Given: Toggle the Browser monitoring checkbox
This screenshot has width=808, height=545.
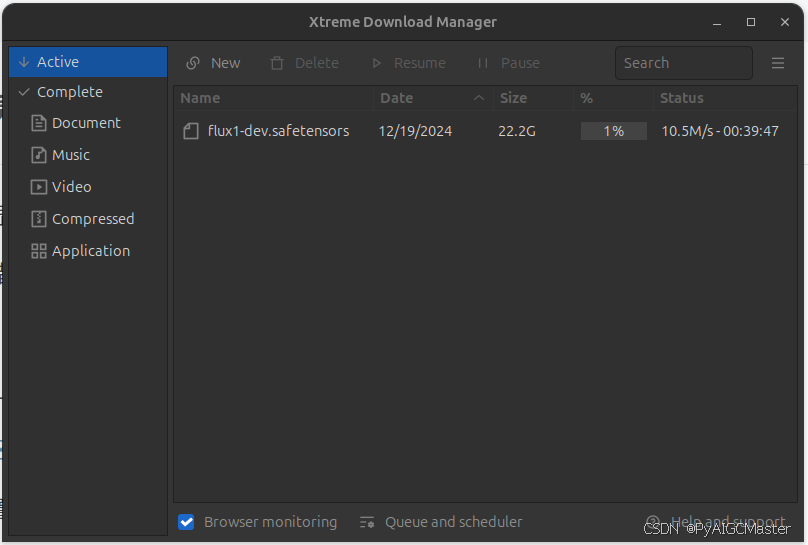Looking at the screenshot, I should click(x=186, y=522).
